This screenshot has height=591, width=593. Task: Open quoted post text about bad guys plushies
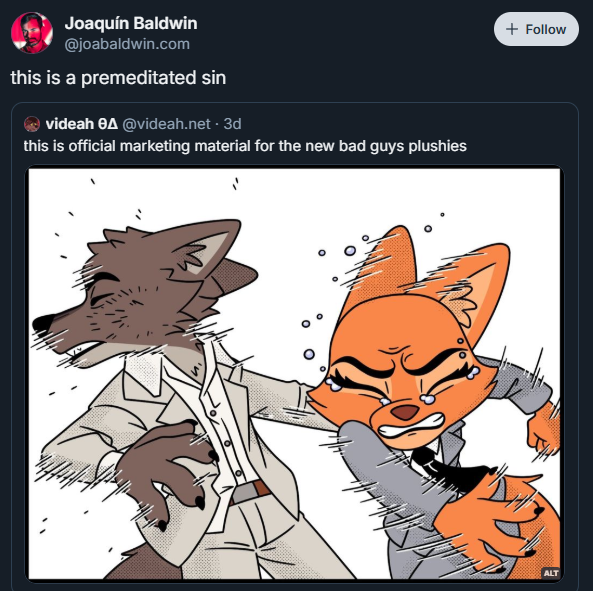point(245,146)
